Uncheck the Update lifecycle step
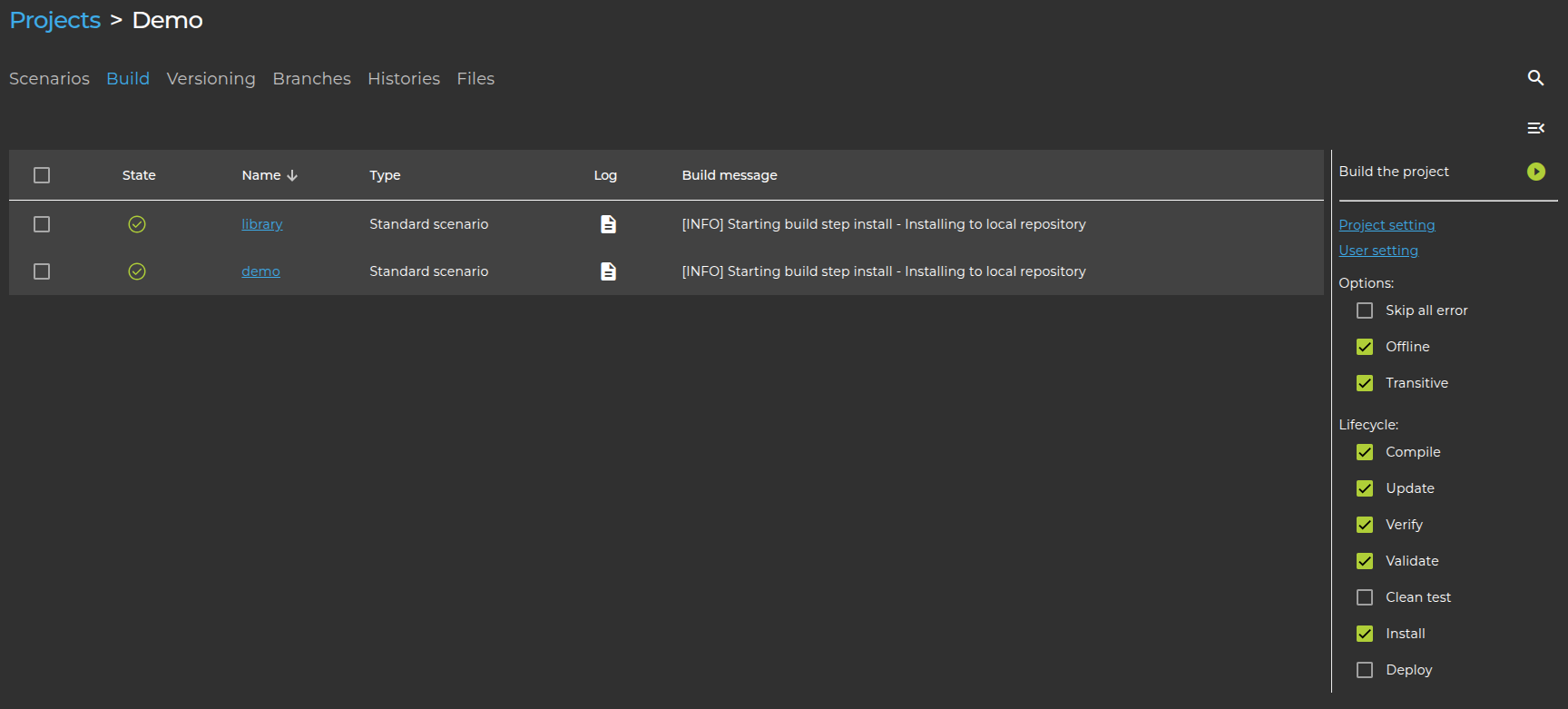Screen dimensions: 1568x709 tap(1365, 488)
